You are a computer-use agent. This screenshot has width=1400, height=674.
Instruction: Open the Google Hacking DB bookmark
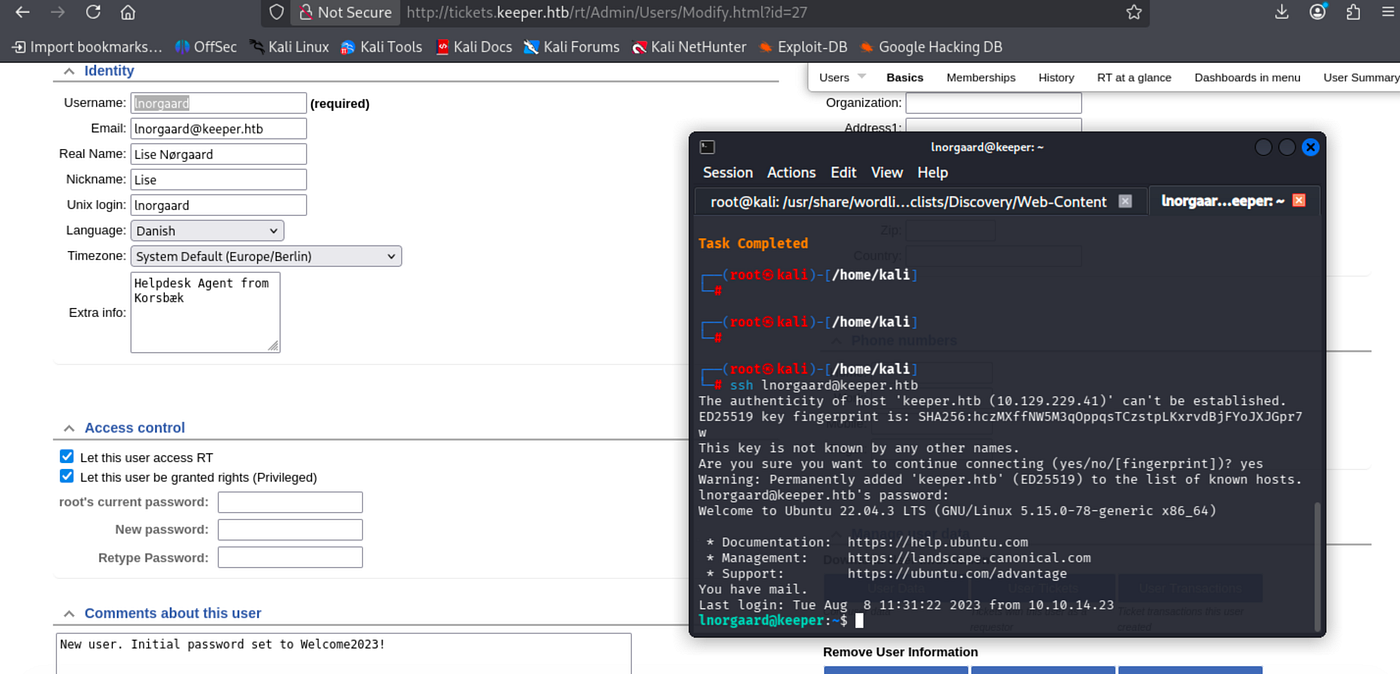click(x=931, y=47)
